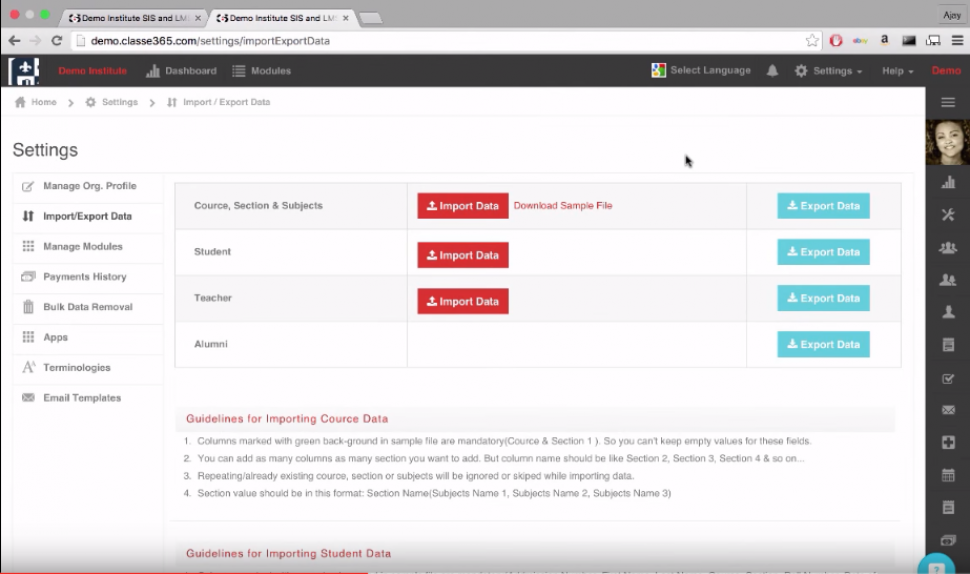Export Data for the Teacher row
This screenshot has height=574, width=970.
click(x=823, y=298)
